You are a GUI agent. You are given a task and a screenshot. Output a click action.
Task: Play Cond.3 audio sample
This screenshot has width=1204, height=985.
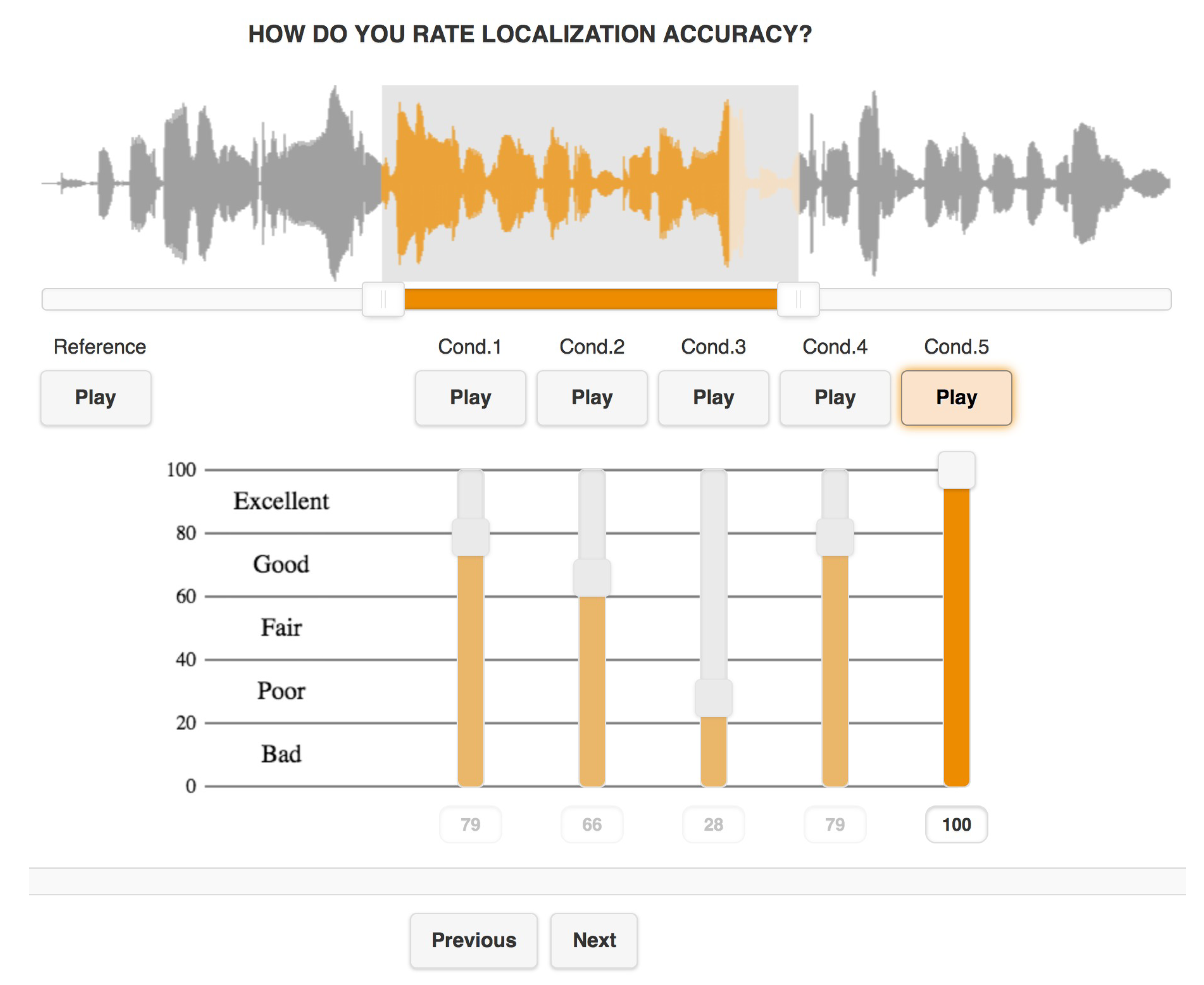click(713, 398)
